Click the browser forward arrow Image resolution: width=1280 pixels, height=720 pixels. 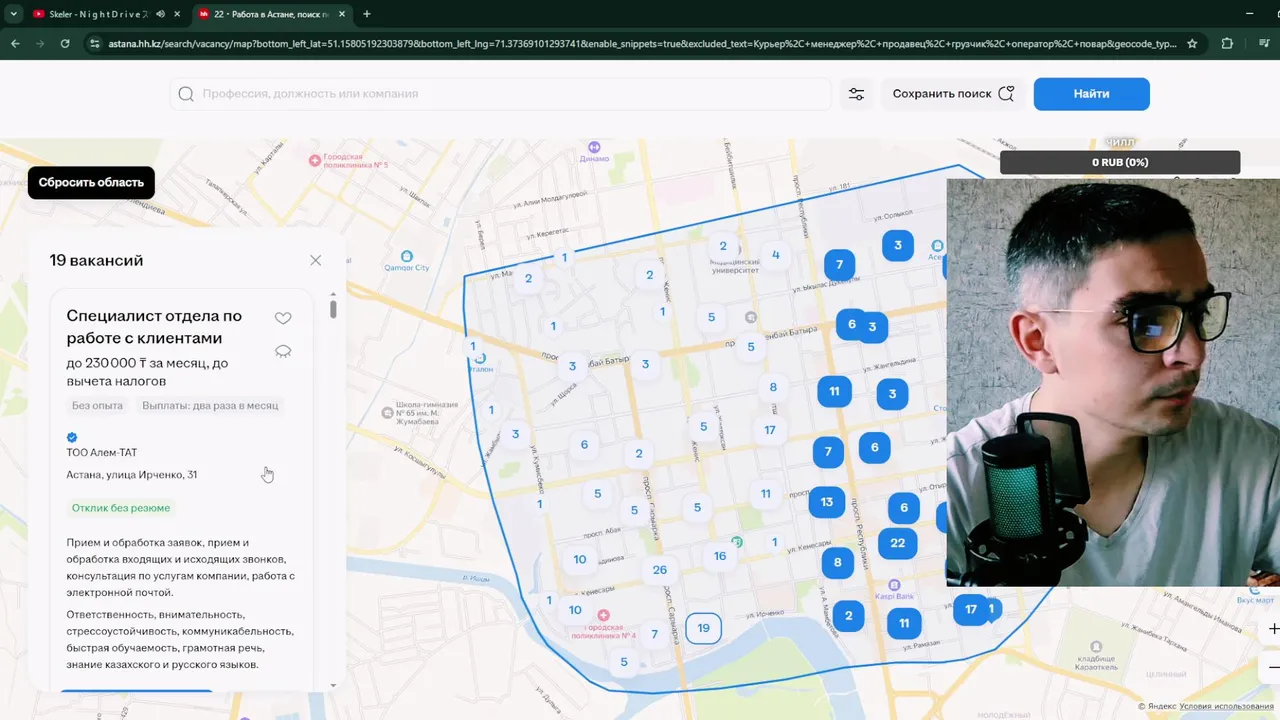[x=40, y=44]
